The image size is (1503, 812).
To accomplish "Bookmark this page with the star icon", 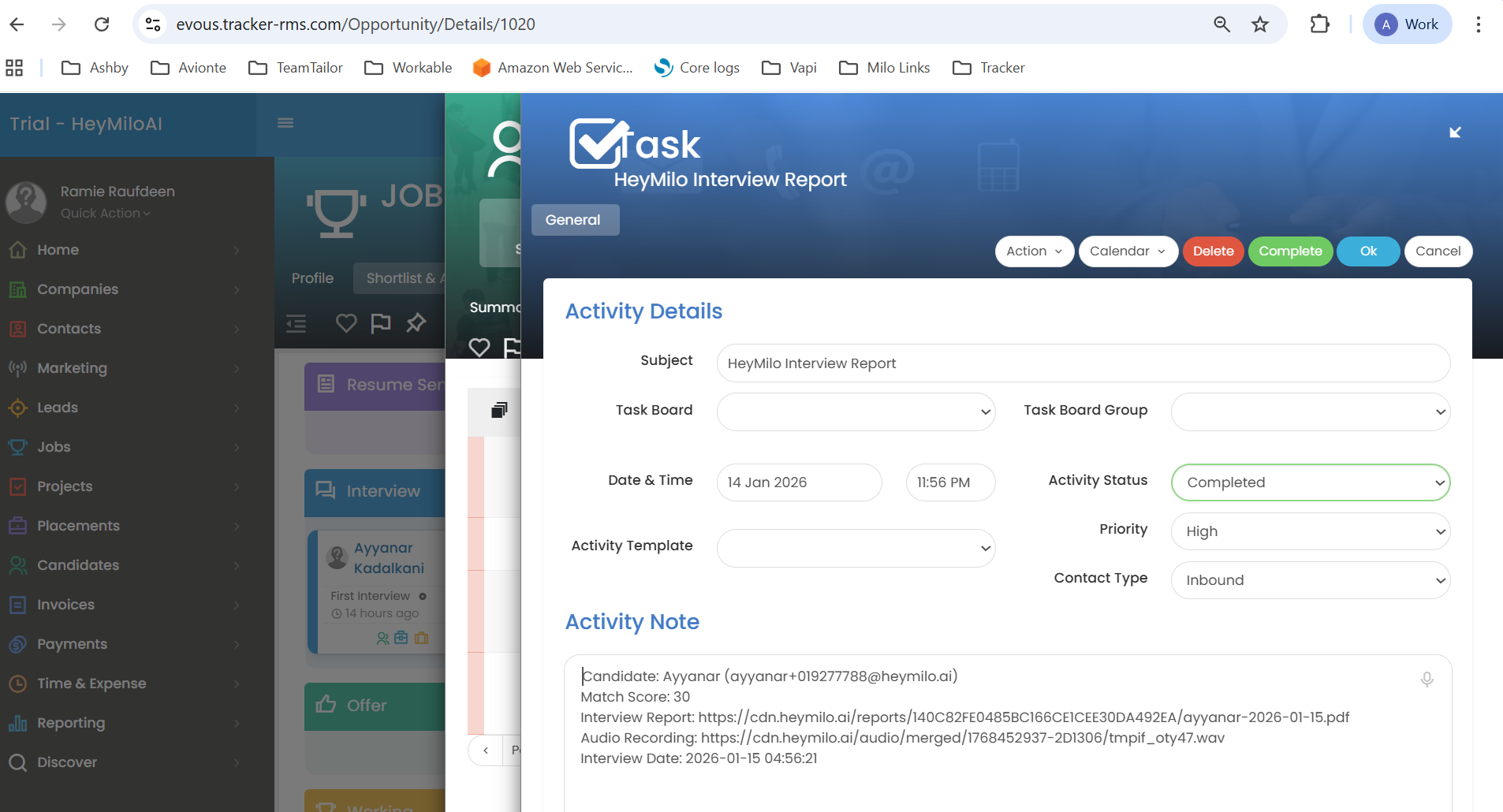I will (1259, 24).
